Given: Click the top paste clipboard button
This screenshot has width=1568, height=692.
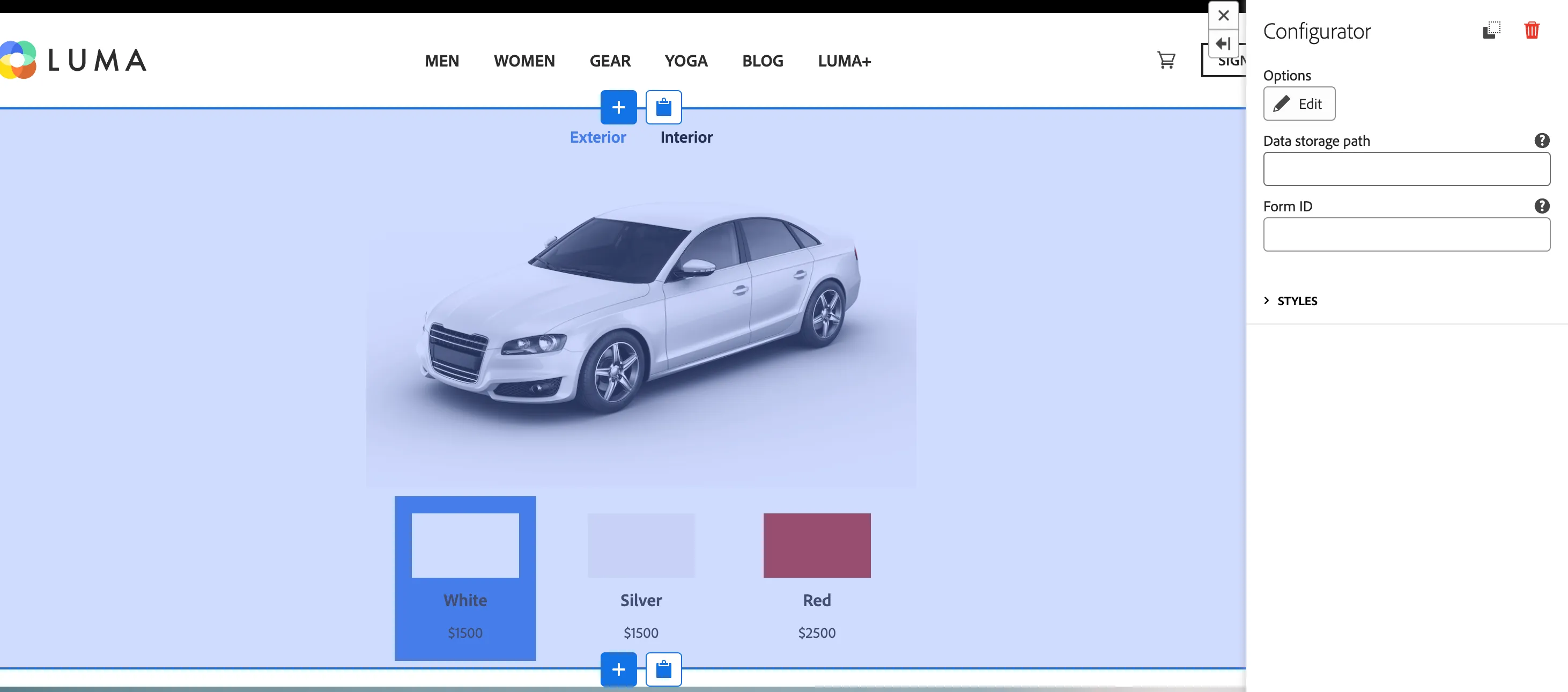Looking at the screenshot, I should pyautogui.click(x=663, y=107).
